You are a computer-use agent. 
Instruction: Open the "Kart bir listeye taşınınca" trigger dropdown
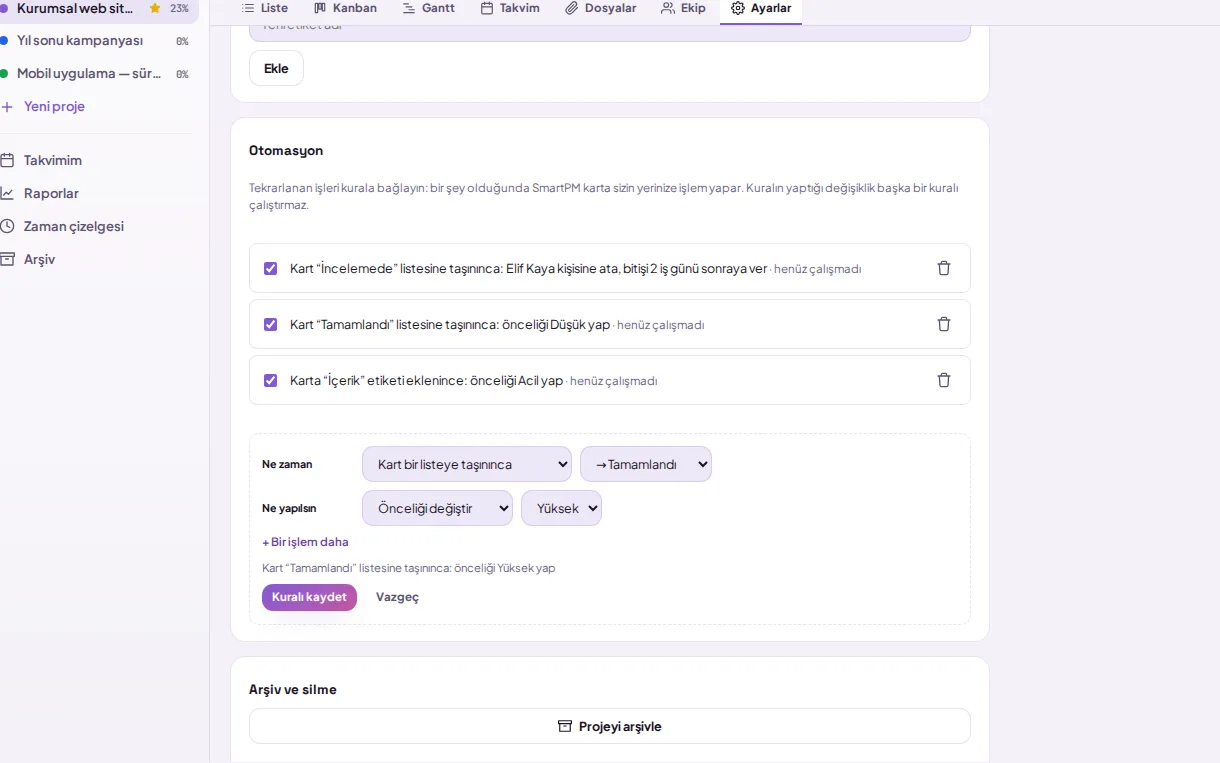[467, 464]
